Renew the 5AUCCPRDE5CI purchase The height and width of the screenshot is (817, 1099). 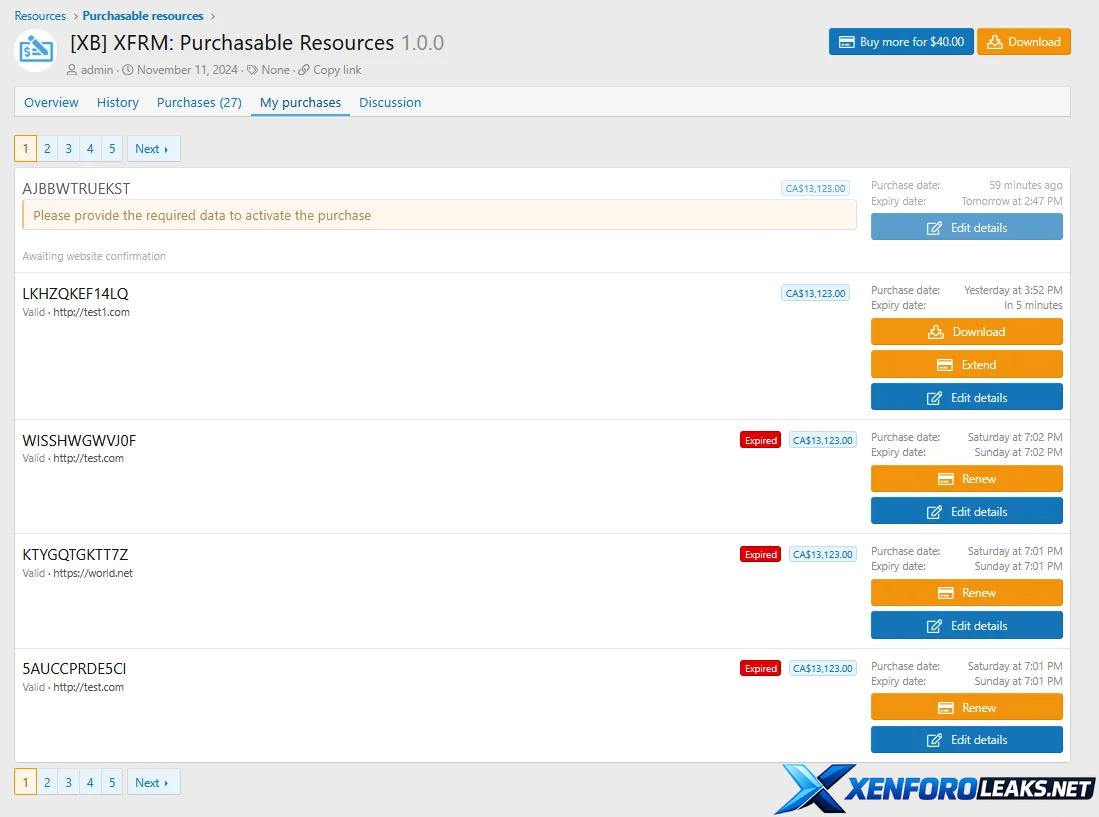[x=966, y=708]
